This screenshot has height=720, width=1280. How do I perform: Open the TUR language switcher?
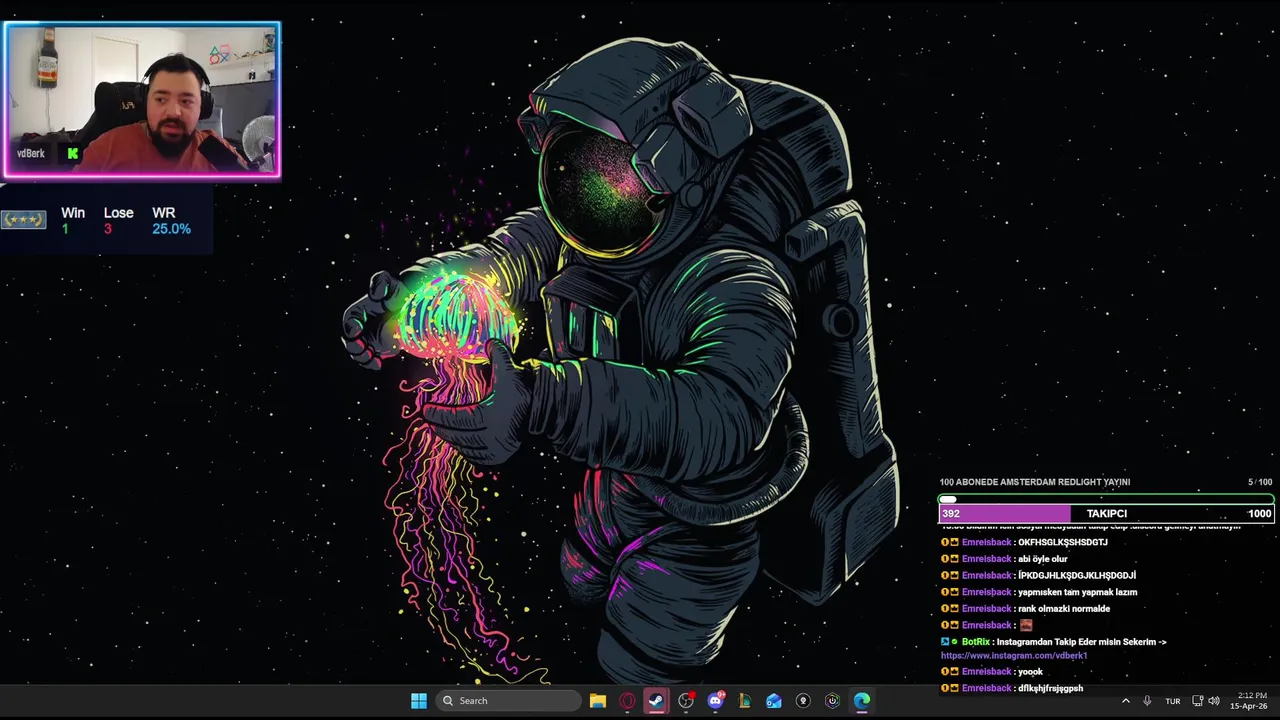(1172, 701)
